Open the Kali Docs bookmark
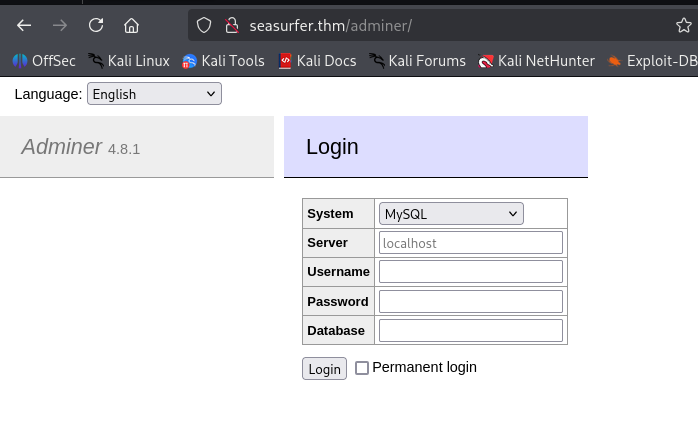698x446 pixels. coord(317,61)
